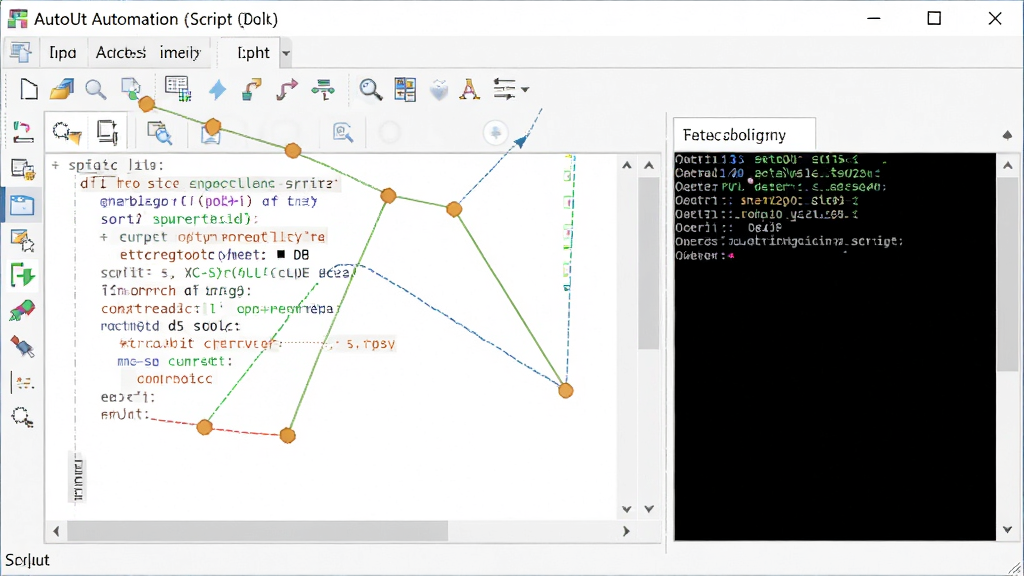Click the app icon left of Ipa menu
This screenshot has height=576, width=1024.
pyautogui.click(x=20, y=52)
